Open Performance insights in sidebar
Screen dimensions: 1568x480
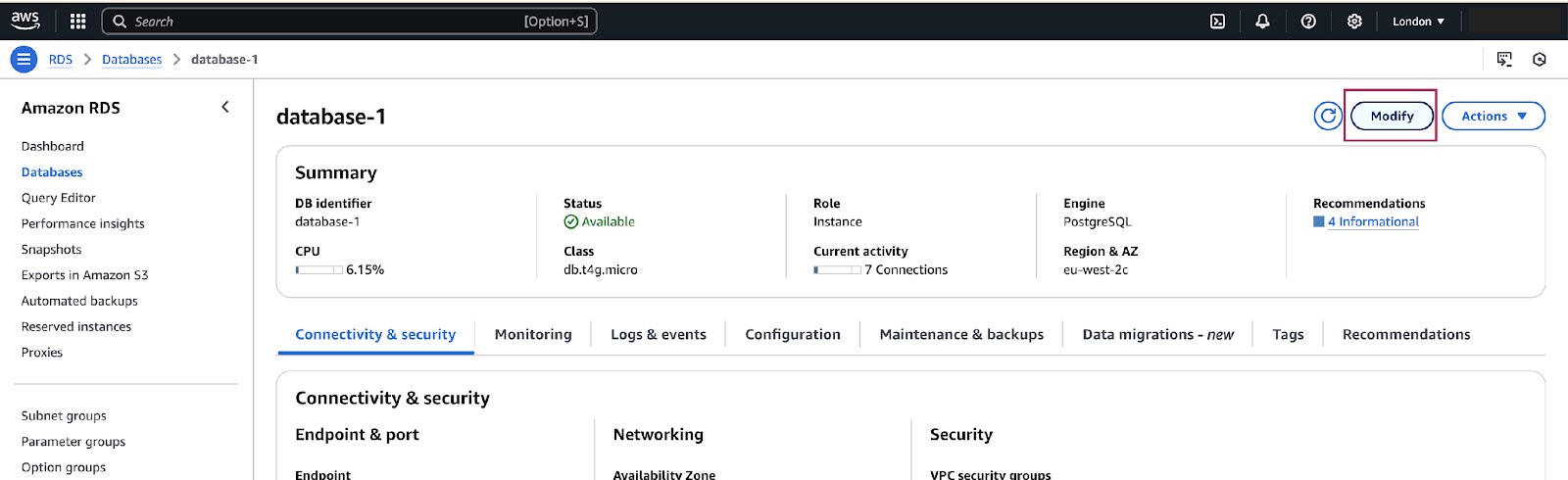click(83, 223)
